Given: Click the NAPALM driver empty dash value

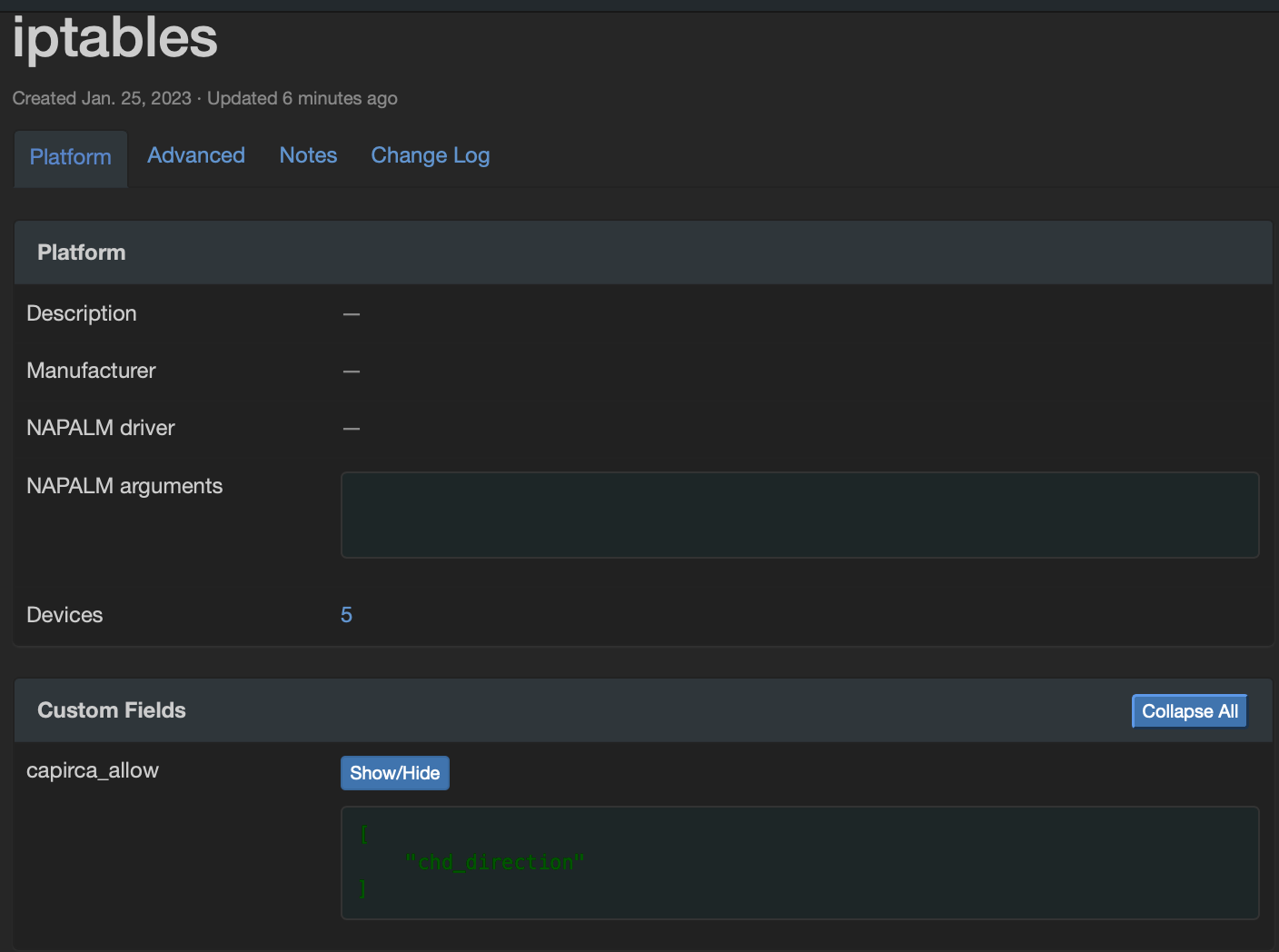Looking at the screenshot, I should pyautogui.click(x=352, y=428).
